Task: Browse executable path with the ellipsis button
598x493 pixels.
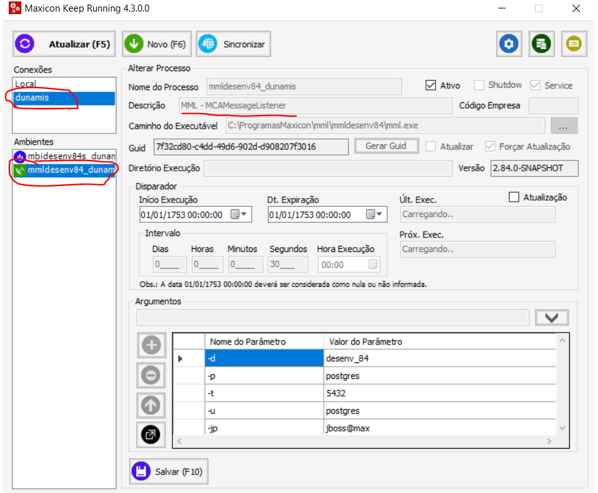Action: [x=564, y=126]
